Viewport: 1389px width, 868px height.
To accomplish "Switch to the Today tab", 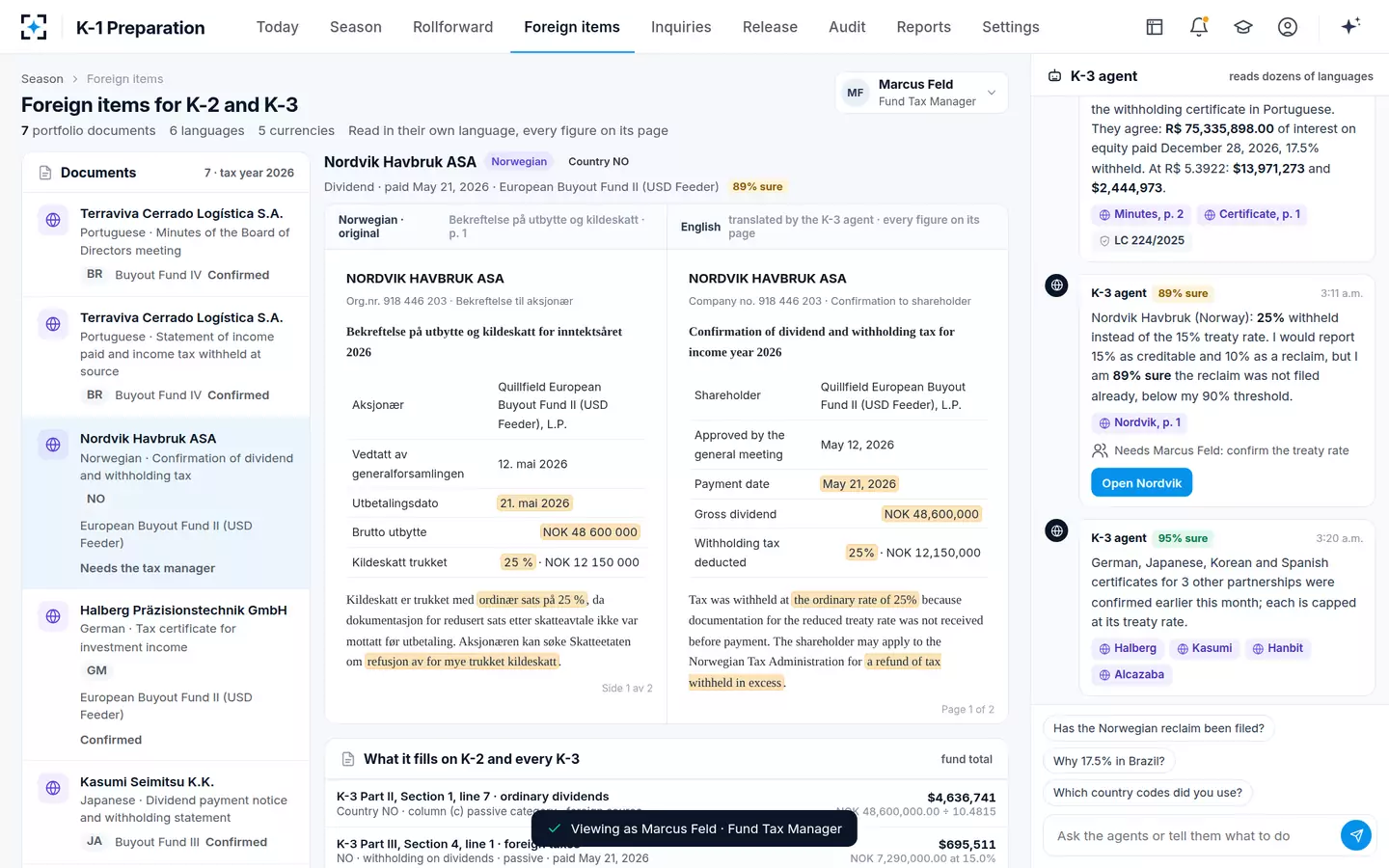I will (x=278, y=27).
